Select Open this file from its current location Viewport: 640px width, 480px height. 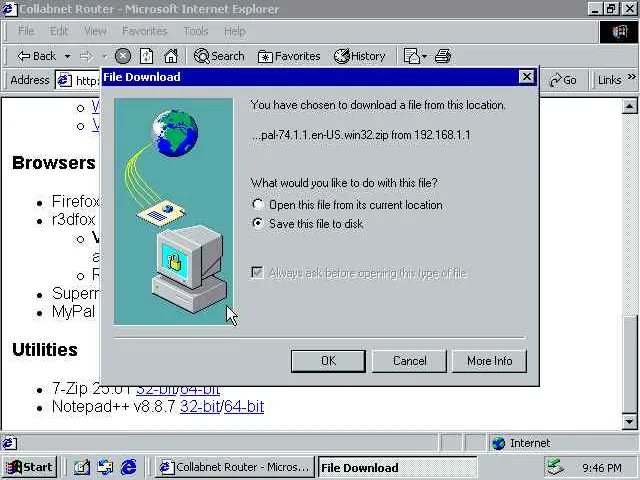pyautogui.click(x=257, y=204)
